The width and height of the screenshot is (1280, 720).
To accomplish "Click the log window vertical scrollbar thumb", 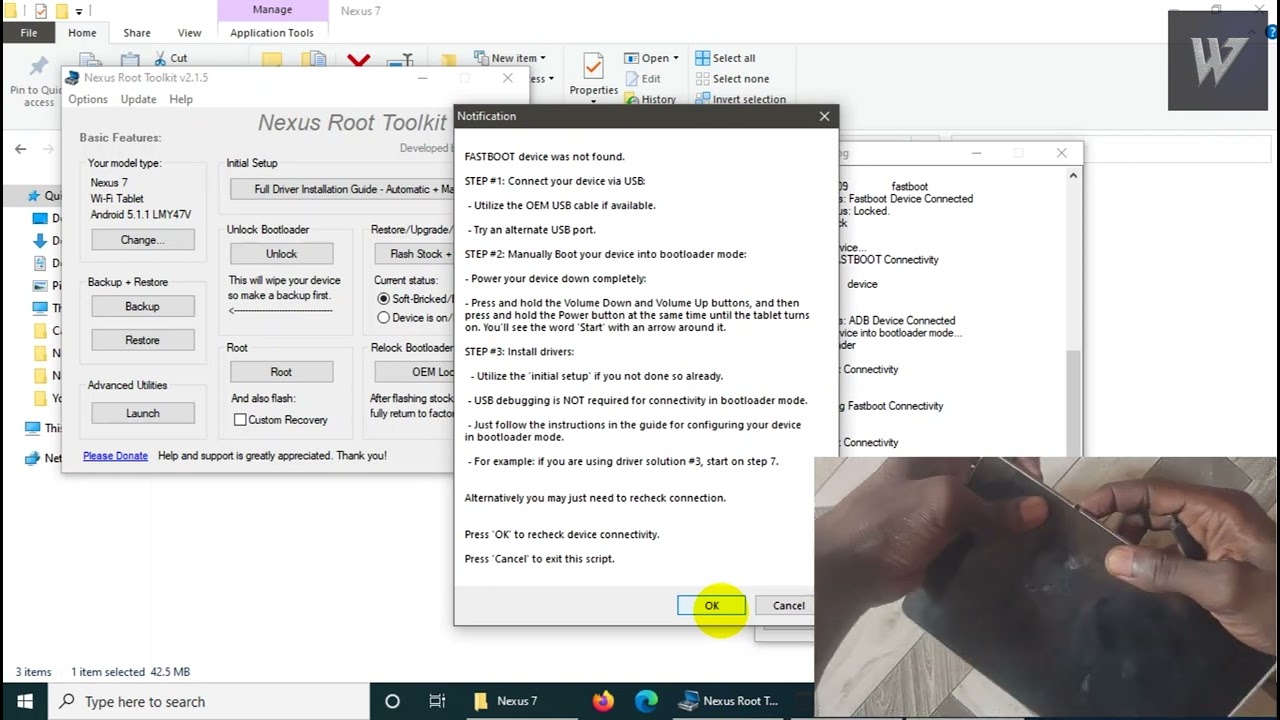I will (1073, 402).
